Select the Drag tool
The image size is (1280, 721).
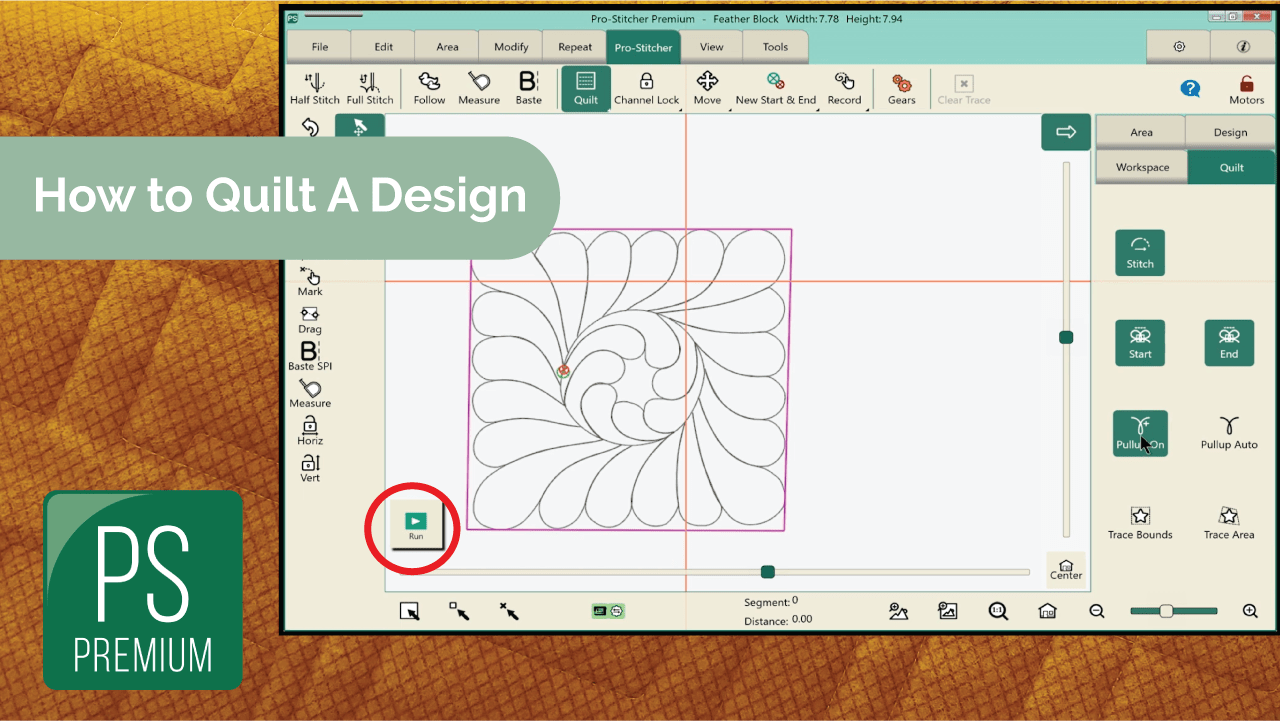click(310, 320)
